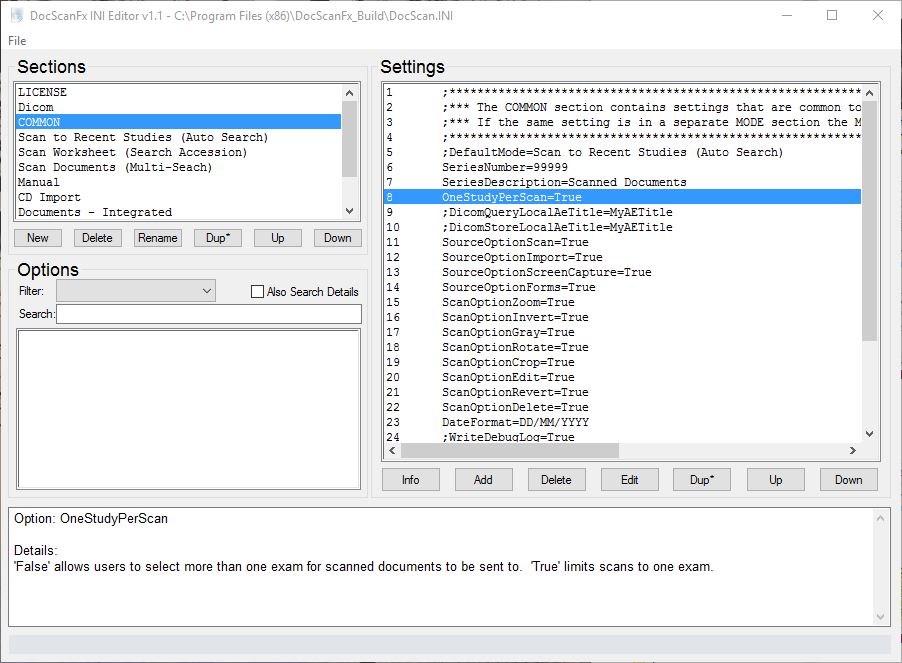Screen dimensions: 902x663
Task: Click the Rename section button
Action: pyautogui.click(x=158, y=238)
